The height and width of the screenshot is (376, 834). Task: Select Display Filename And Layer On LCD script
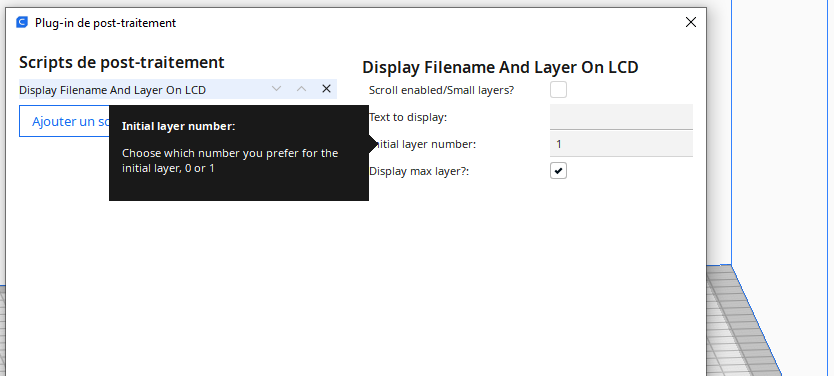point(178,89)
